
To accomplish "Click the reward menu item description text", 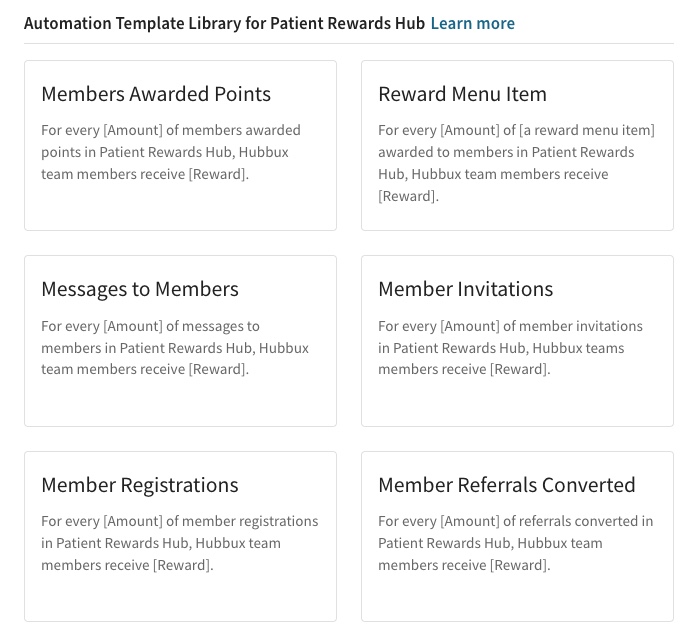I will click(x=516, y=163).
